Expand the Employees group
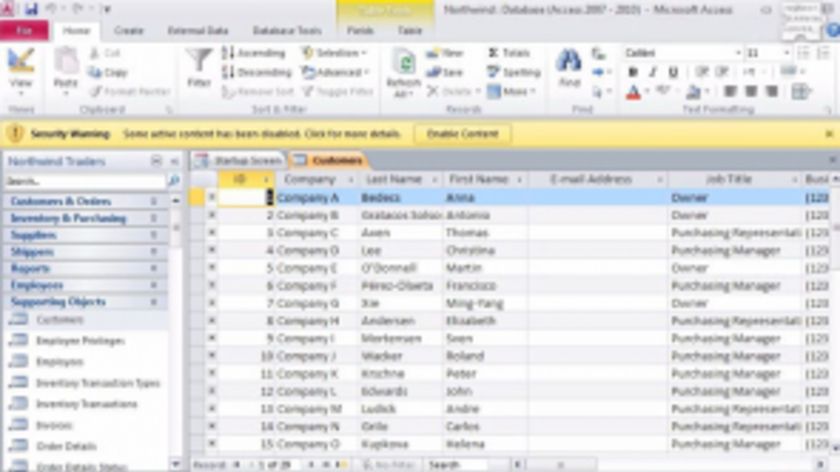840x472 pixels. [86, 285]
